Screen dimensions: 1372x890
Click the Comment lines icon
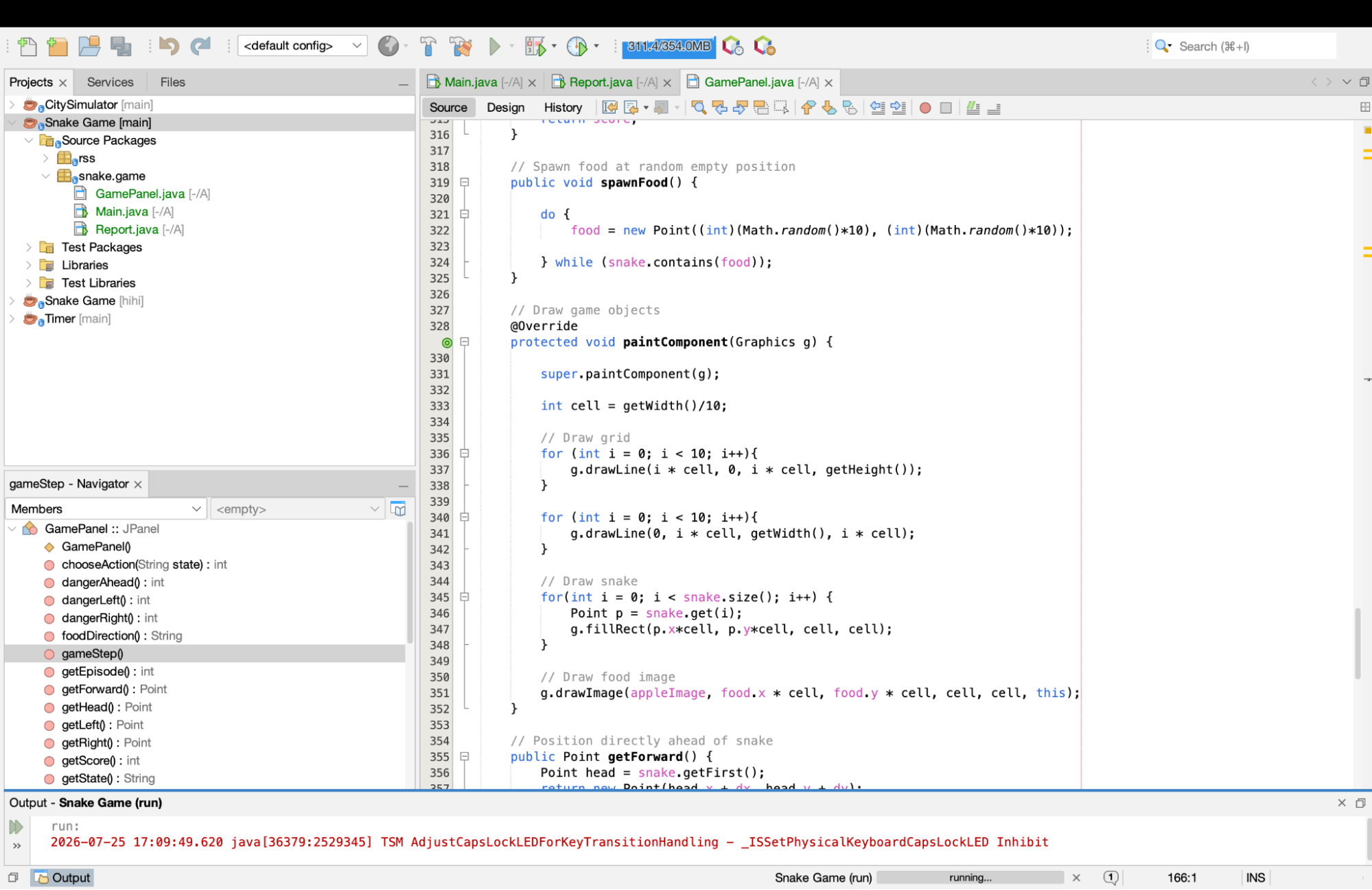tap(973, 107)
